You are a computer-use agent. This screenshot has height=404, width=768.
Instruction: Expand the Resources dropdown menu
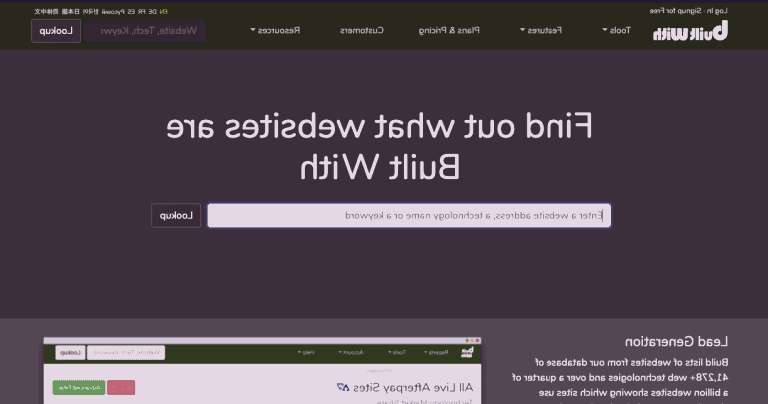pyautogui.click(x=275, y=30)
